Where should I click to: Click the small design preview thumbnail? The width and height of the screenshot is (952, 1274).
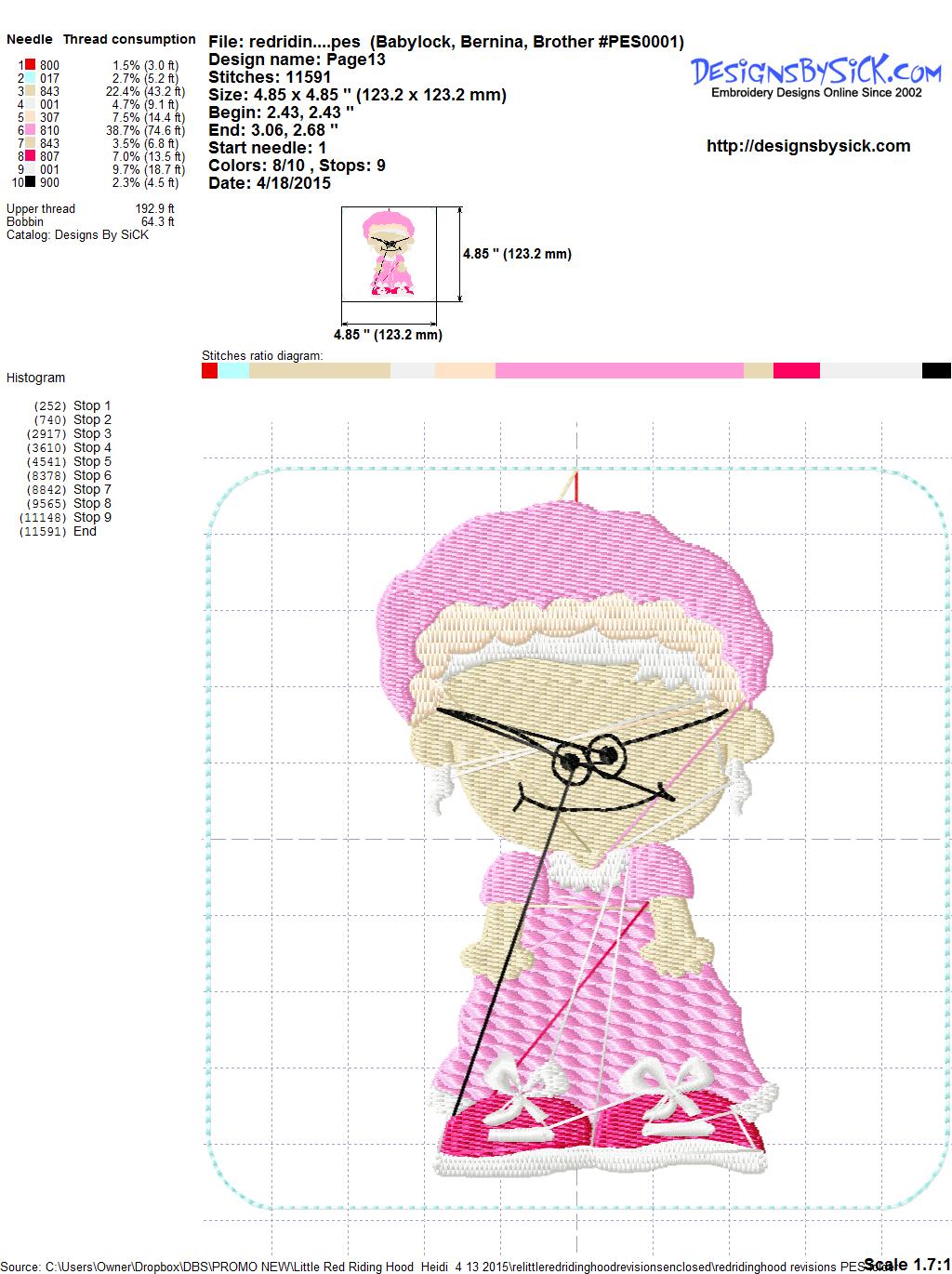tap(389, 254)
